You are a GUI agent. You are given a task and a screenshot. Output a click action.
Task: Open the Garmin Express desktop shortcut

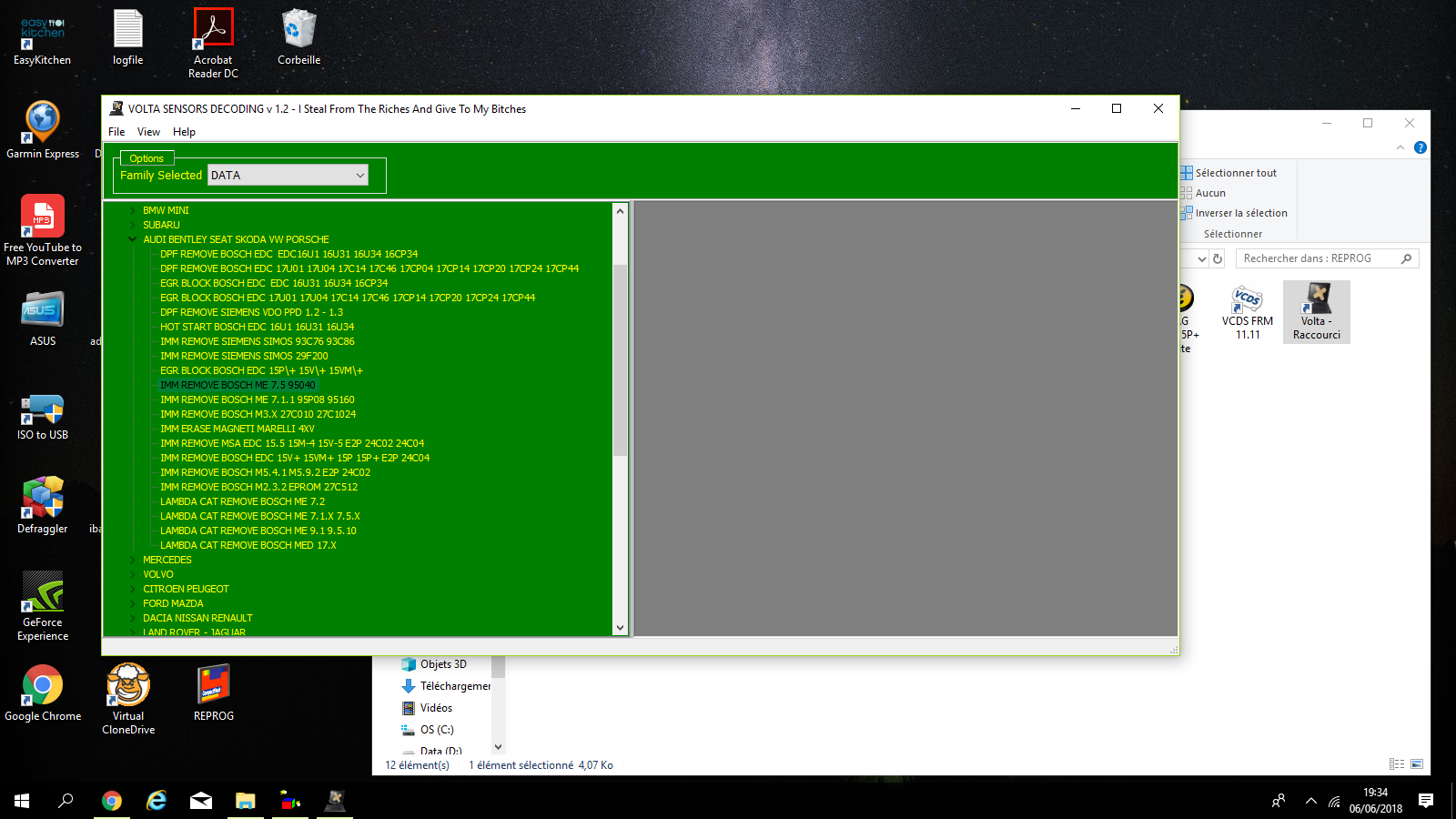[42, 123]
